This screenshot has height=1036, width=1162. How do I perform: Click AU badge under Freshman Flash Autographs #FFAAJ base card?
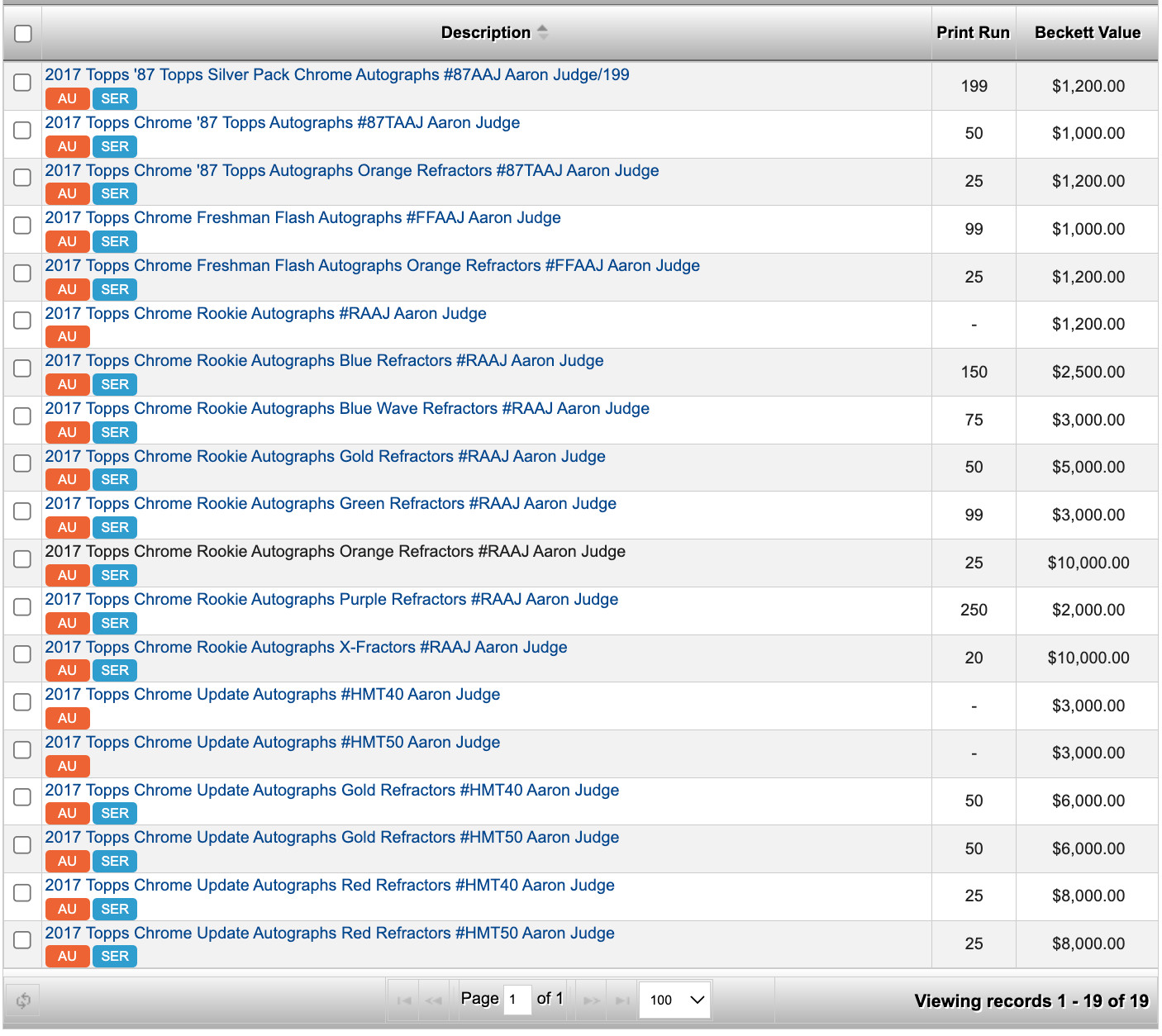coord(67,242)
